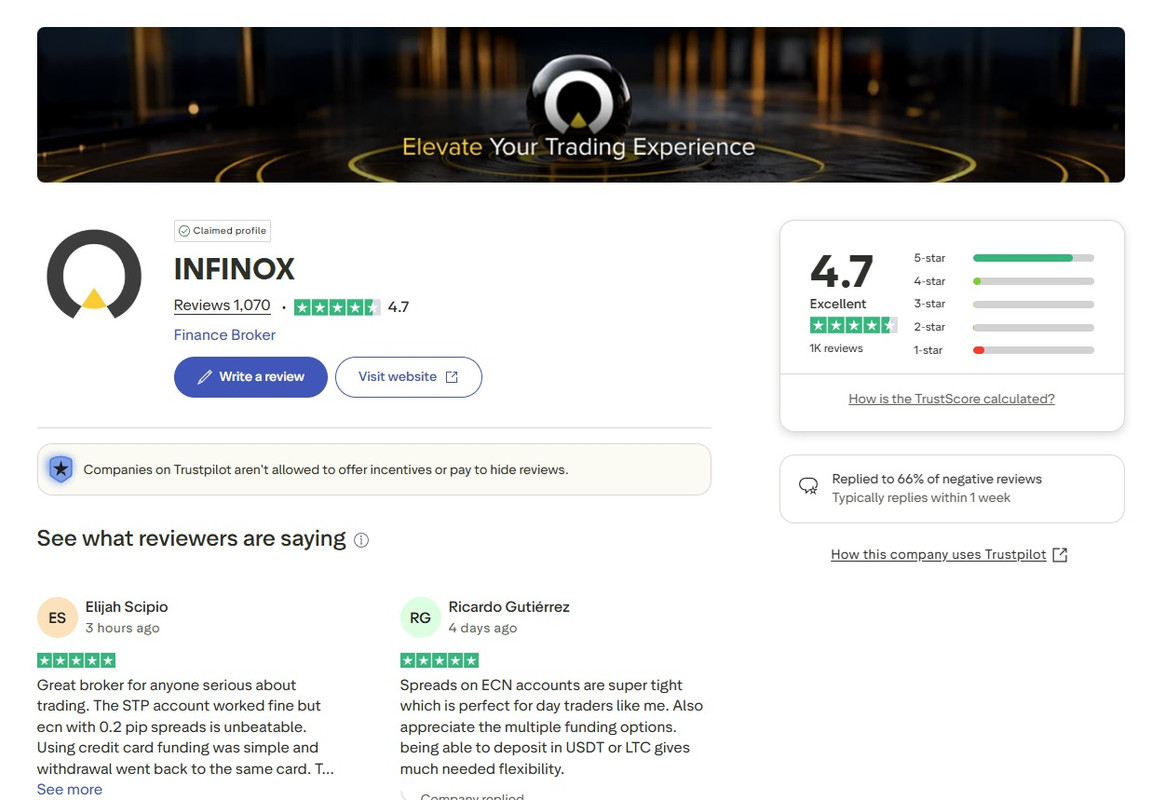
Task: Click the Elevate Your Trading Experience banner
Action: pyautogui.click(x=581, y=105)
